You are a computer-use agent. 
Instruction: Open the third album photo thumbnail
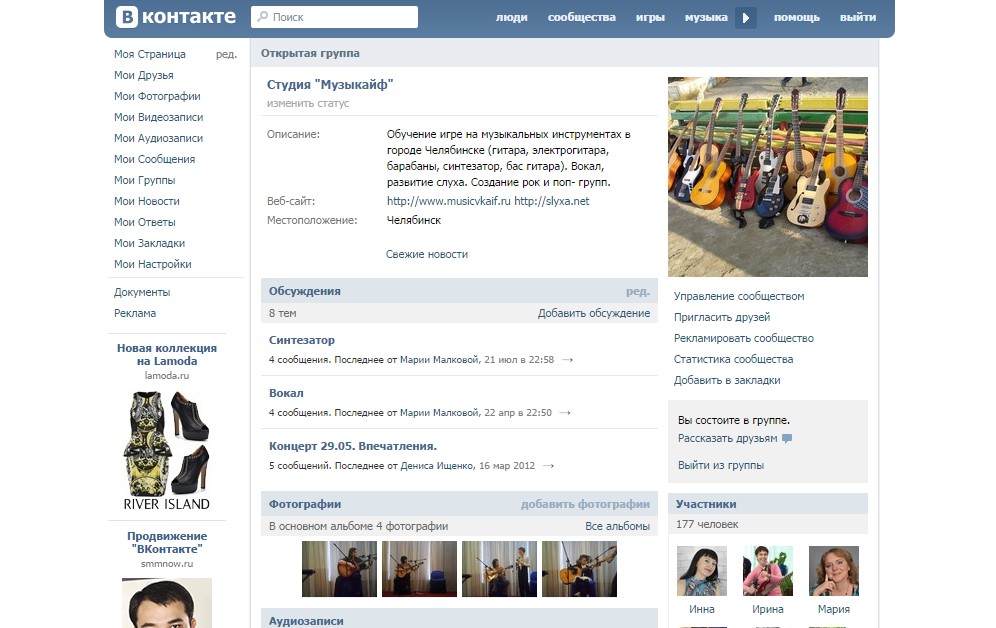click(499, 569)
